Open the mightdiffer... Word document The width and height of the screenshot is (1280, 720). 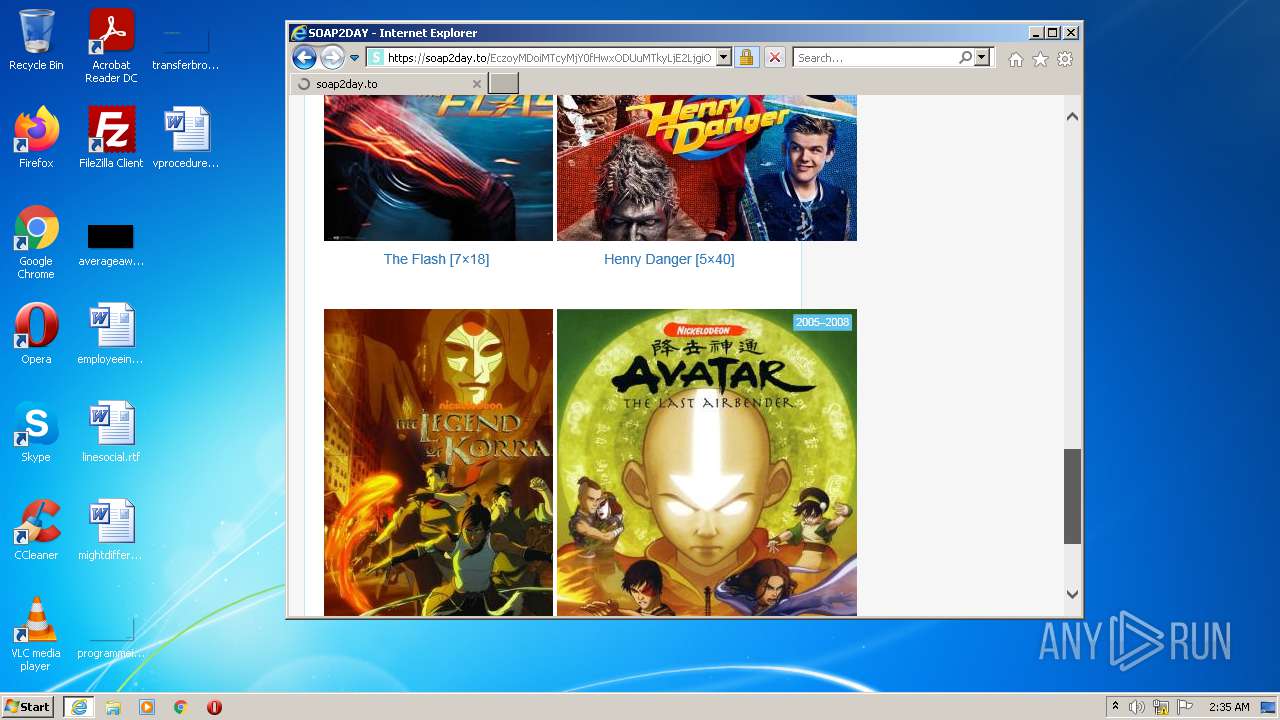[111, 530]
